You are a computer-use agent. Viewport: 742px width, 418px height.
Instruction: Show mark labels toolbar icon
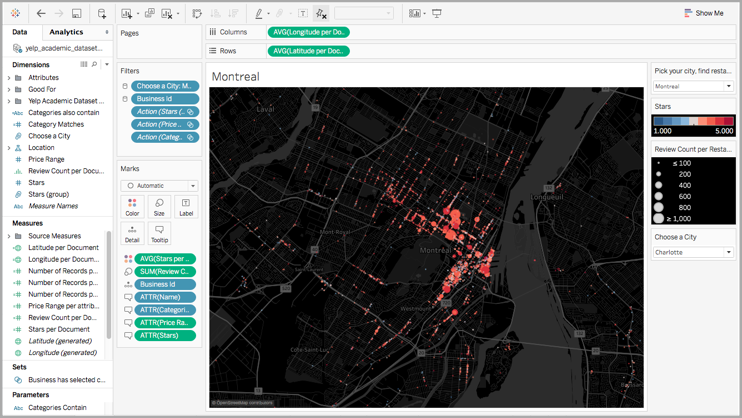(303, 13)
